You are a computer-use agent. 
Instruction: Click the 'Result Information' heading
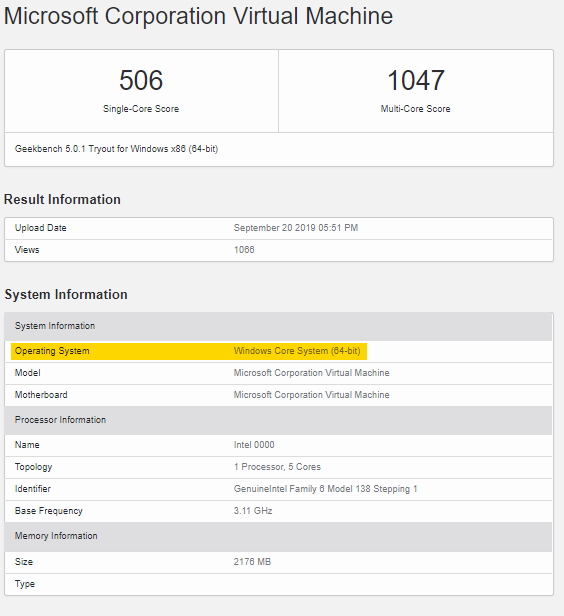tap(62, 199)
